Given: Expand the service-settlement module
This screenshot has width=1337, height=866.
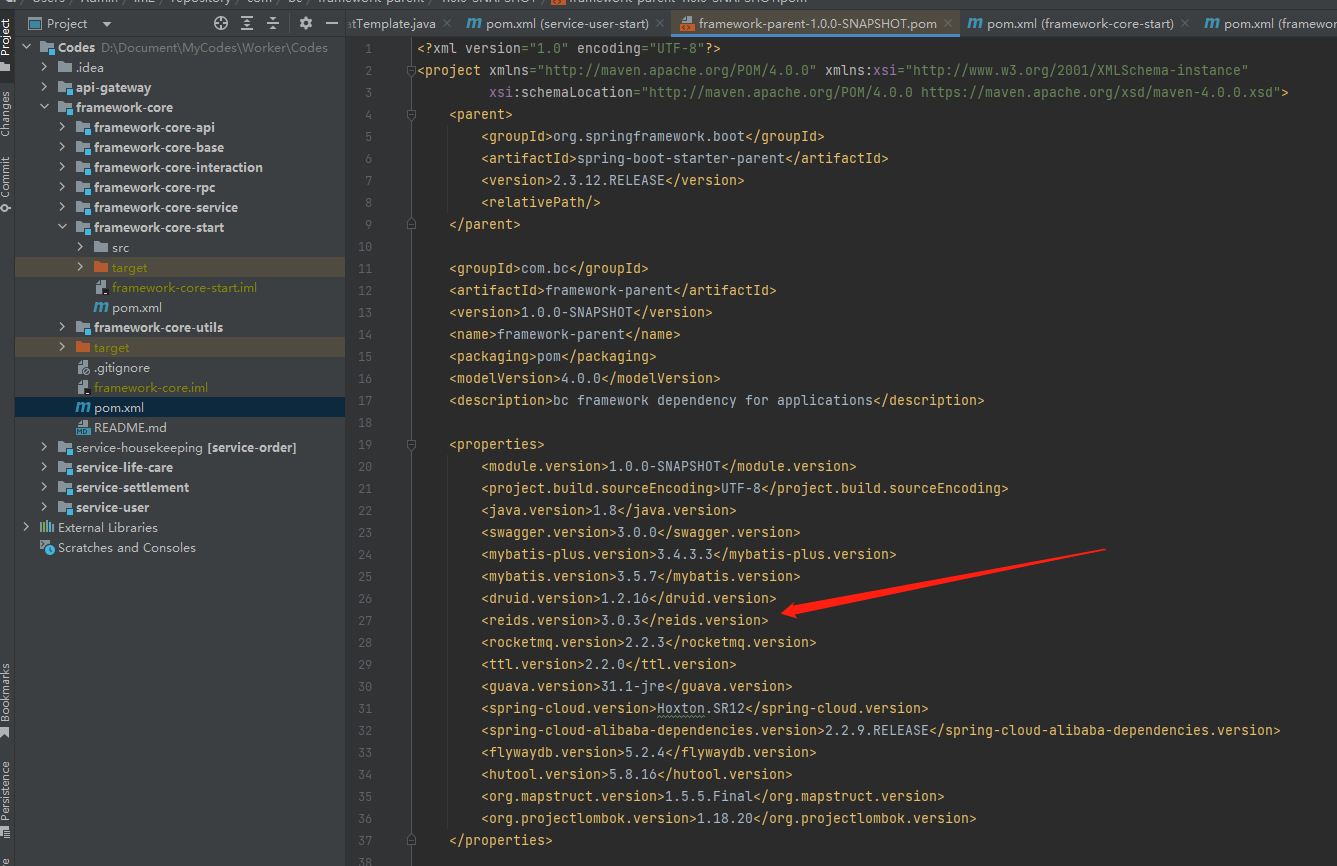Looking at the screenshot, I should [x=45, y=487].
